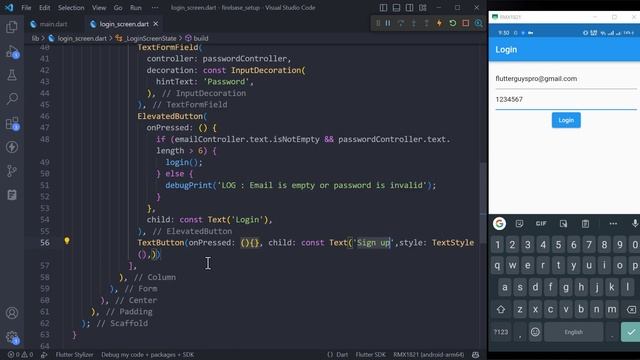The height and width of the screenshot is (360, 640).
Task: Click line number 56 in the editor gutter
Action: [x=45, y=242]
